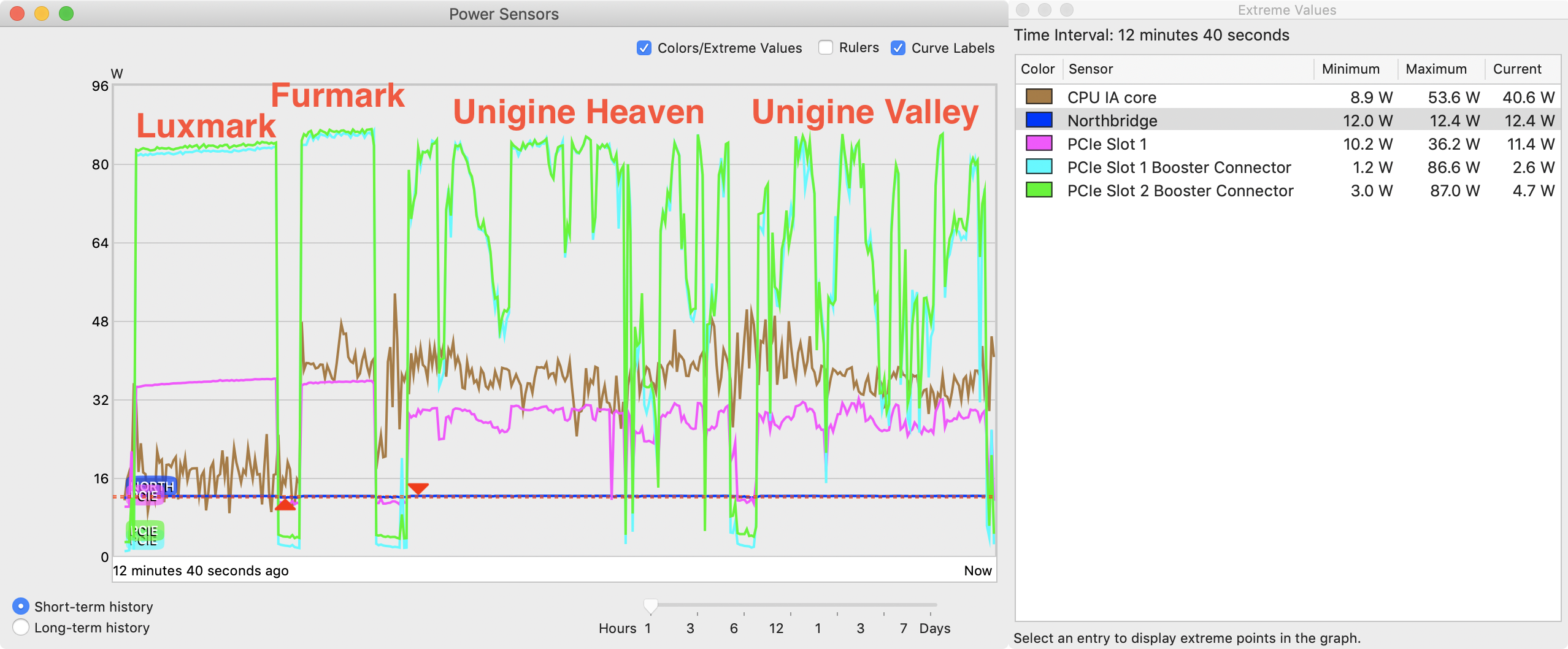Image resolution: width=1568 pixels, height=649 pixels.
Task: Sort table by the Current column header
Action: 1522,69
